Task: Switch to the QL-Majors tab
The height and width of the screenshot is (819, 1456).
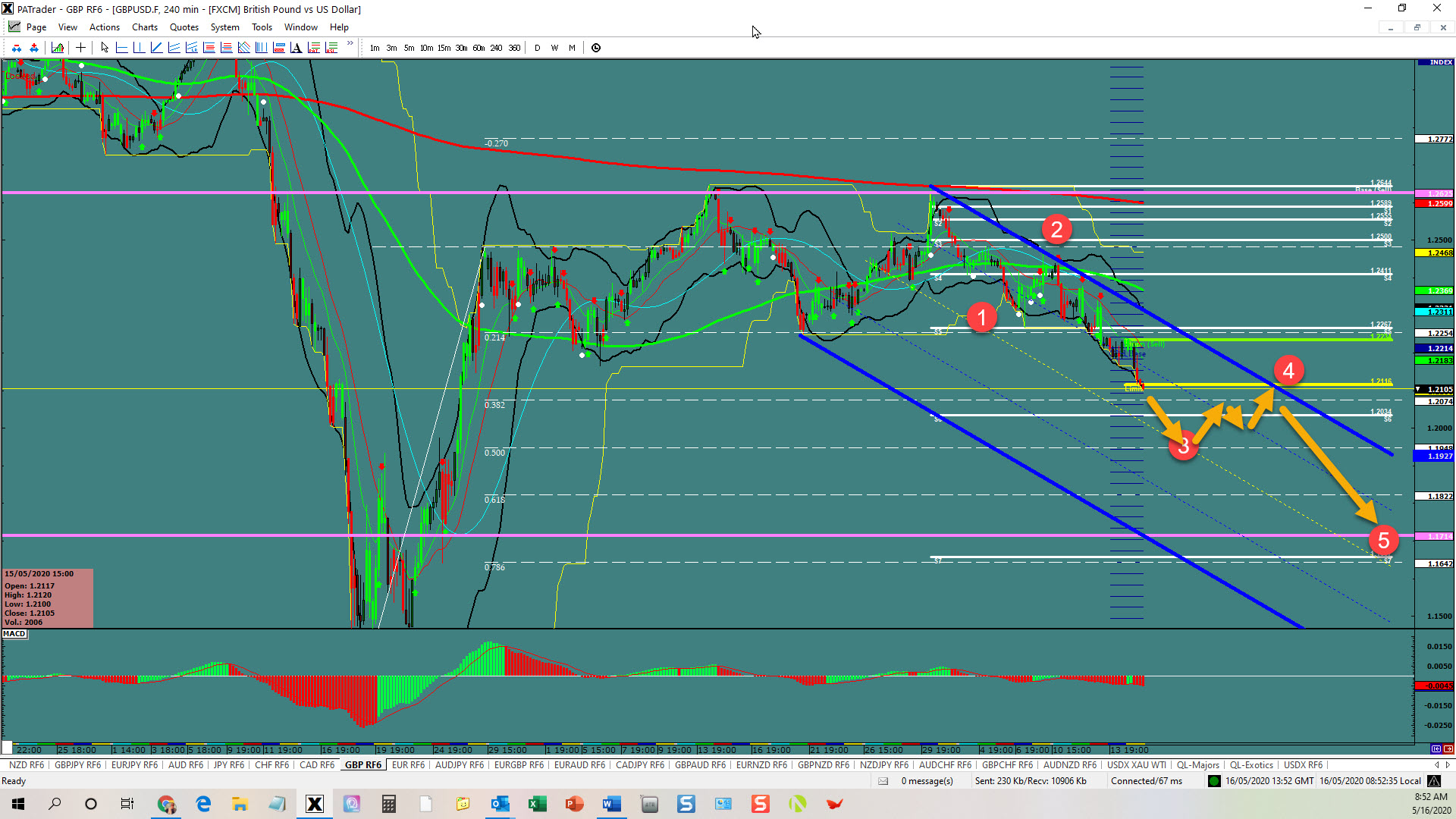Action: tap(1198, 765)
